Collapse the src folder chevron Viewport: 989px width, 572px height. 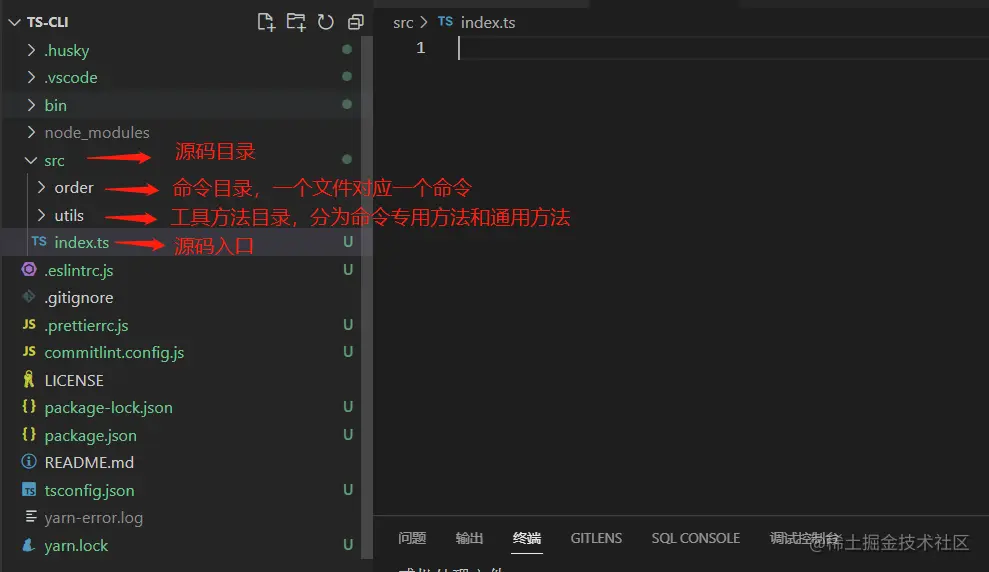click(30, 160)
